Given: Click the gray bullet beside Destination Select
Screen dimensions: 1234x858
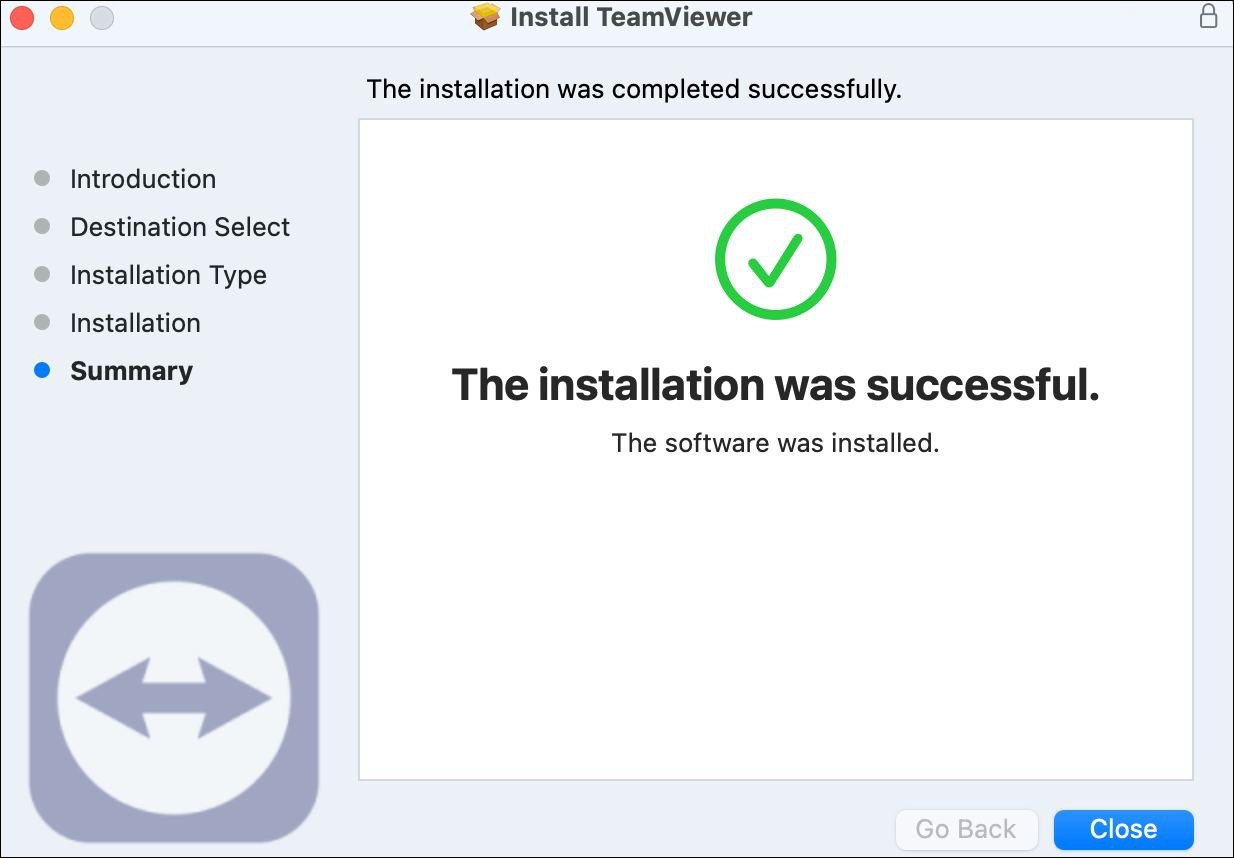Looking at the screenshot, I should click(42, 226).
